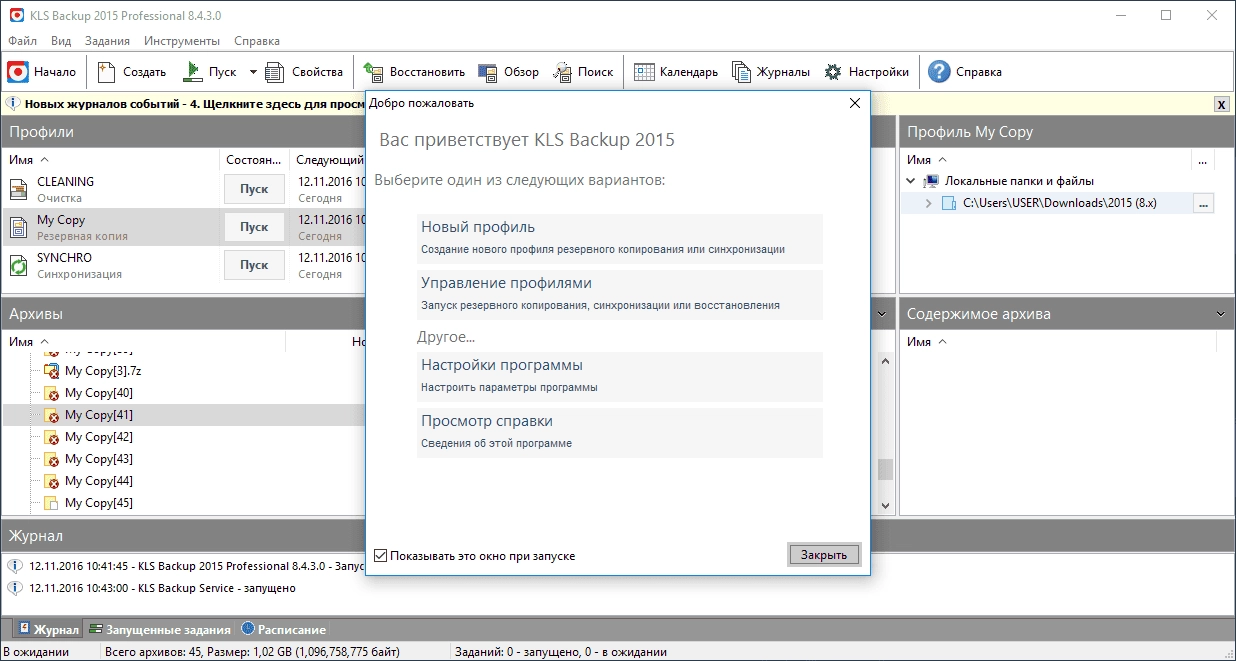The height and width of the screenshot is (661, 1236).
Task: Choose Новый профиль in welcome dialog
Action: coord(620,238)
